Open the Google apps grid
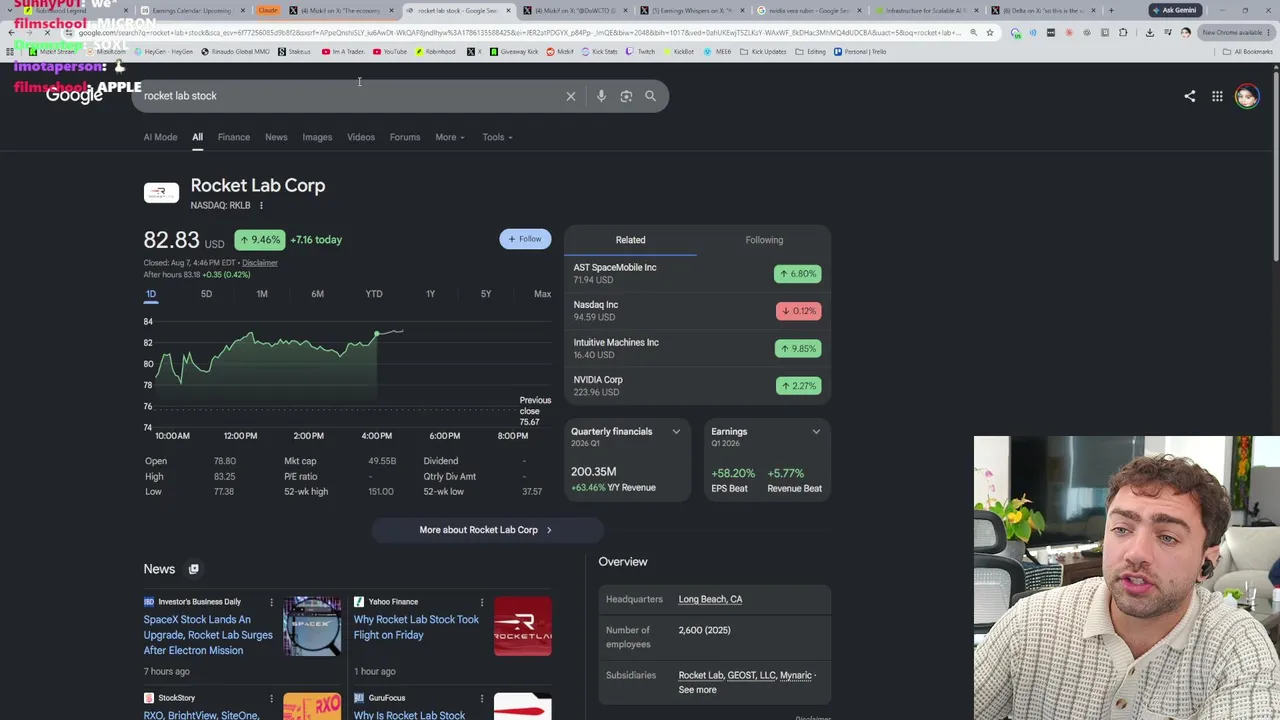 coord(1217,96)
